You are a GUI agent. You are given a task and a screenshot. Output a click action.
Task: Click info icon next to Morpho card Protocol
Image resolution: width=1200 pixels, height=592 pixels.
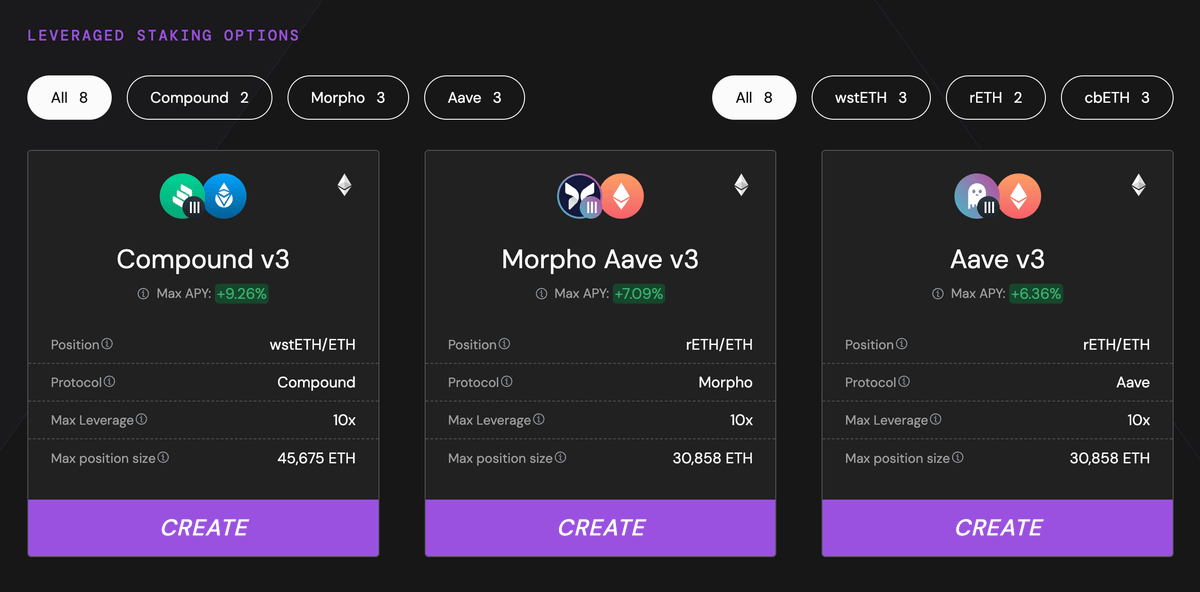(x=507, y=382)
